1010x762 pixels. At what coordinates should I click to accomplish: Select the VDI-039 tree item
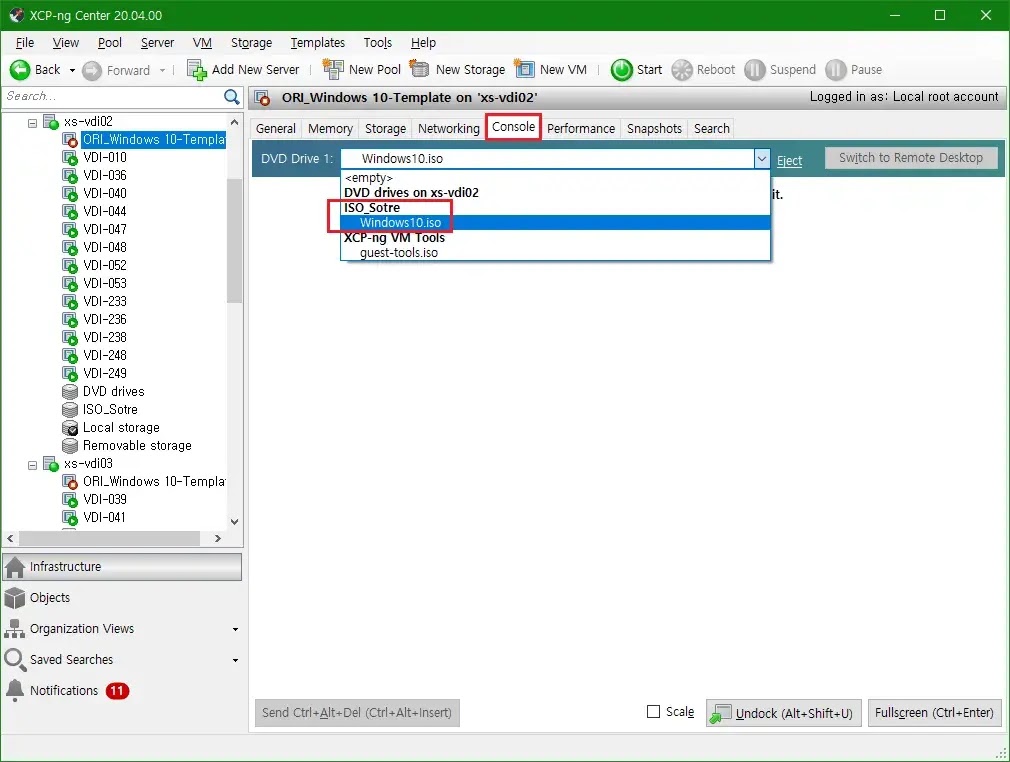tap(104, 499)
